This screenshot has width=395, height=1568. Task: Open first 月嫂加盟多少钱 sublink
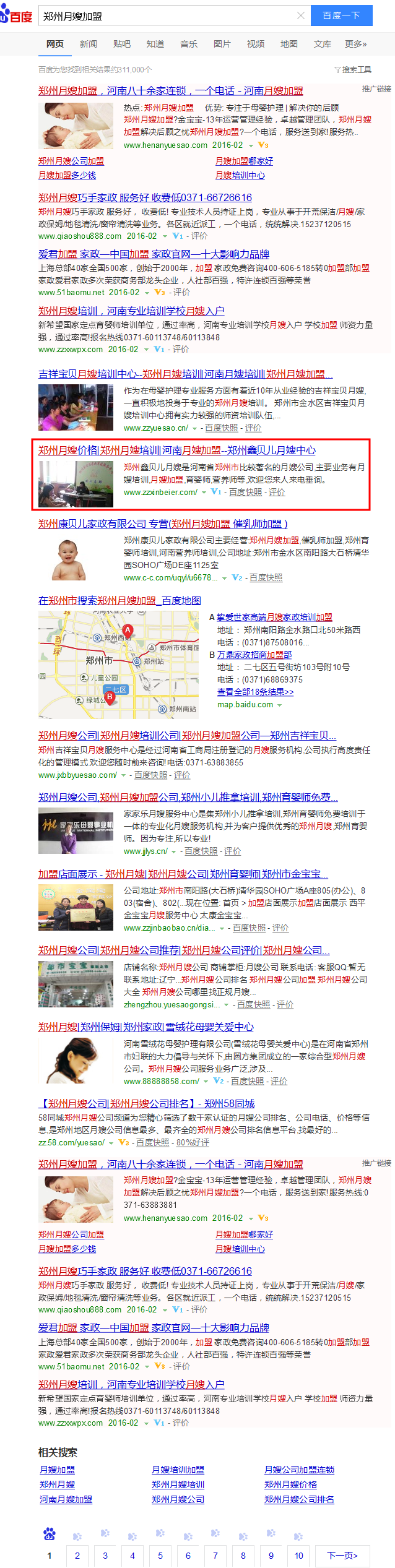[67, 175]
